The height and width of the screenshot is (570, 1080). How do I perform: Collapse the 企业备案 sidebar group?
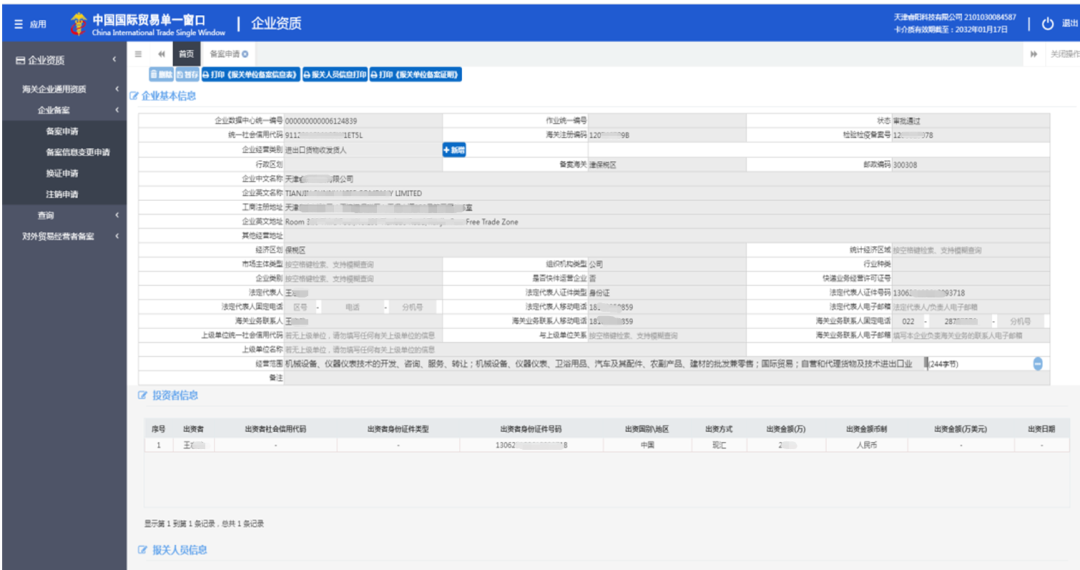click(x=116, y=110)
